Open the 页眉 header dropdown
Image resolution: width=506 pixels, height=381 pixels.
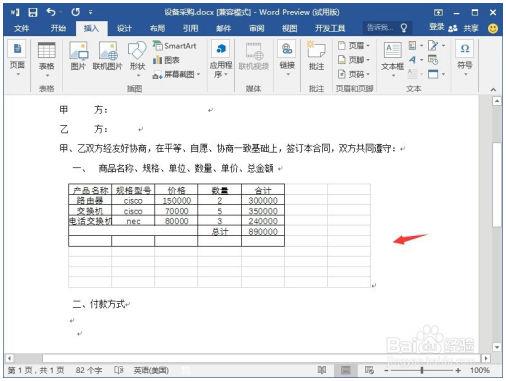click(x=354, y=45)
